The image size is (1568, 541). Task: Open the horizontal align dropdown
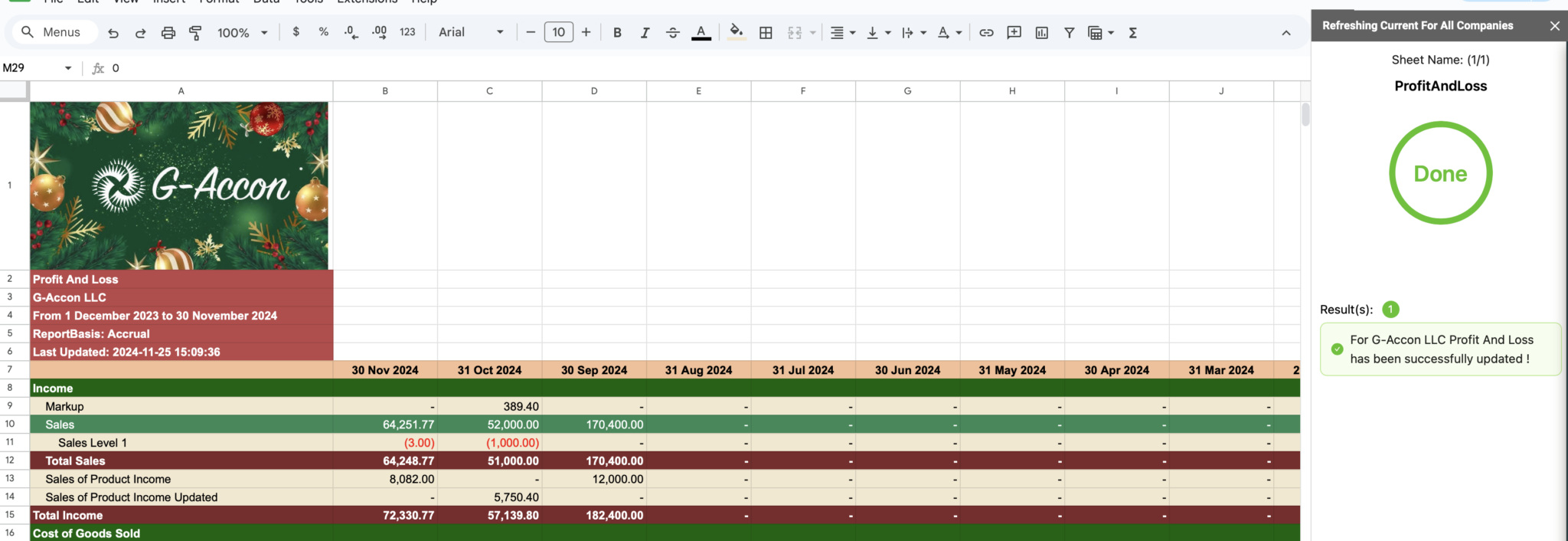tap(842, 32)
